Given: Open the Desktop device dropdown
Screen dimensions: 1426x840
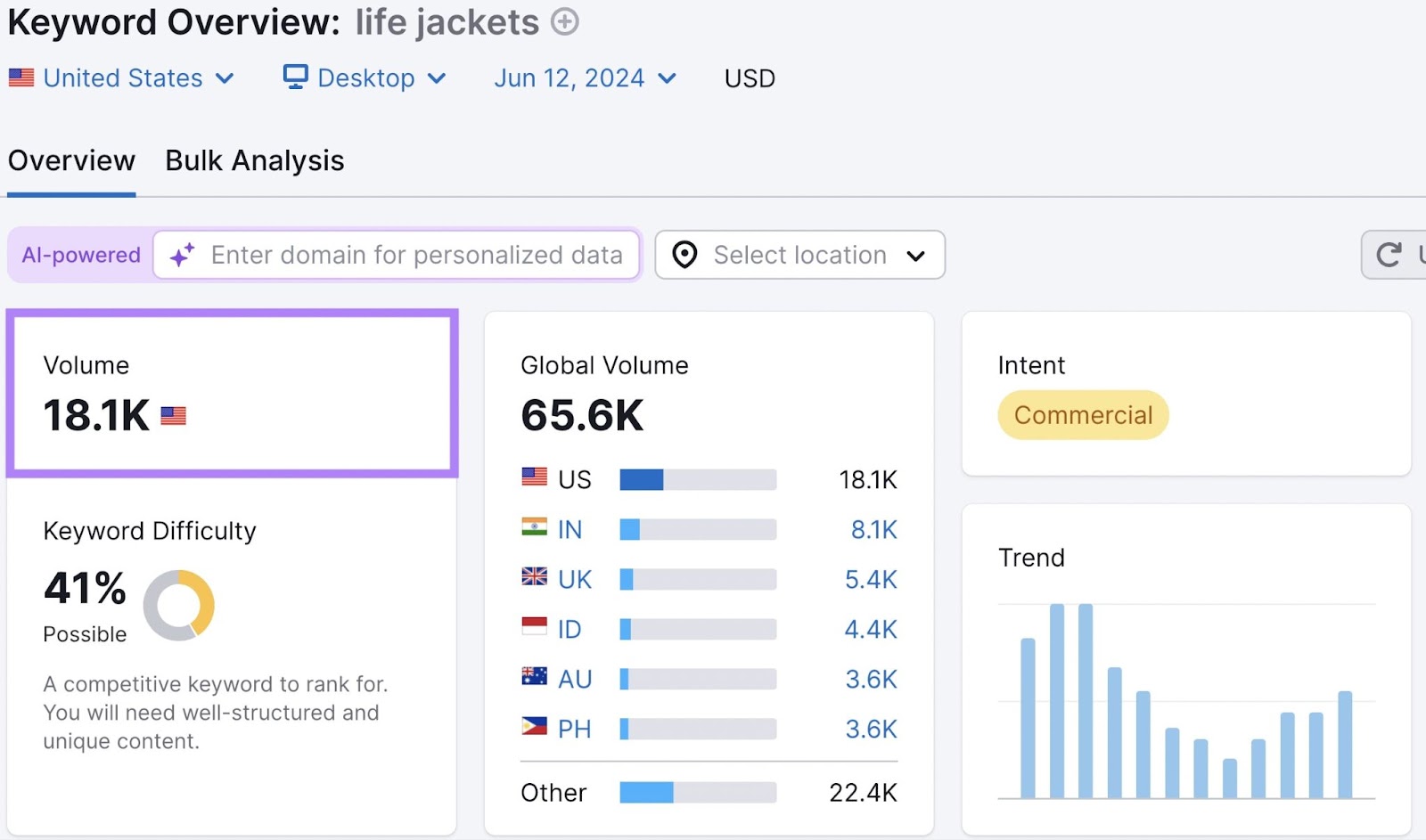Looking at the screenshot, I should (x=365, y=78).
